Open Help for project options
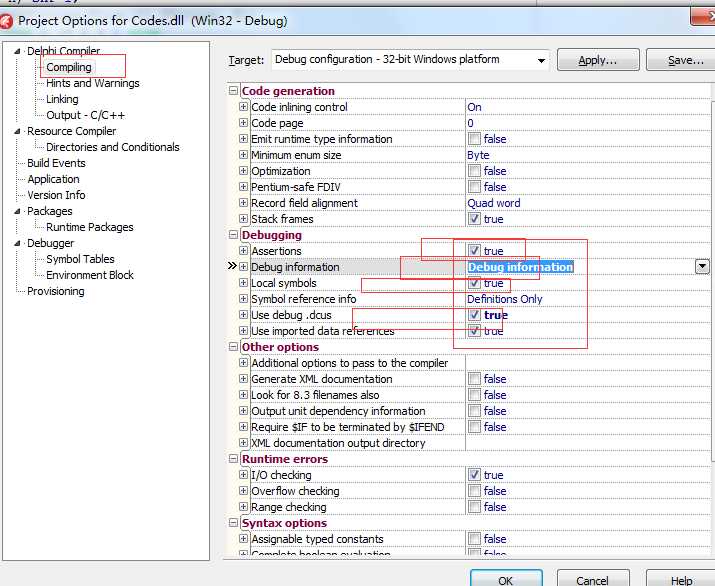The width and height of the screenshot is (715, 586). (681, 578)
